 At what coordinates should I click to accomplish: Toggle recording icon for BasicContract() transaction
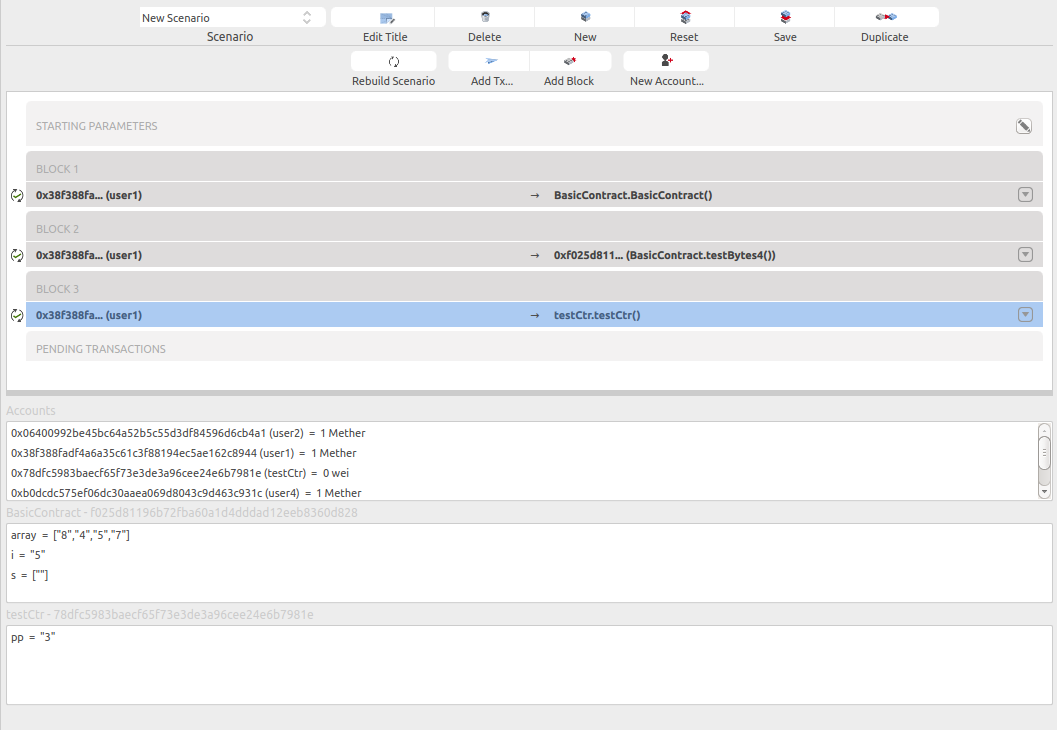(x=16, y=195)
